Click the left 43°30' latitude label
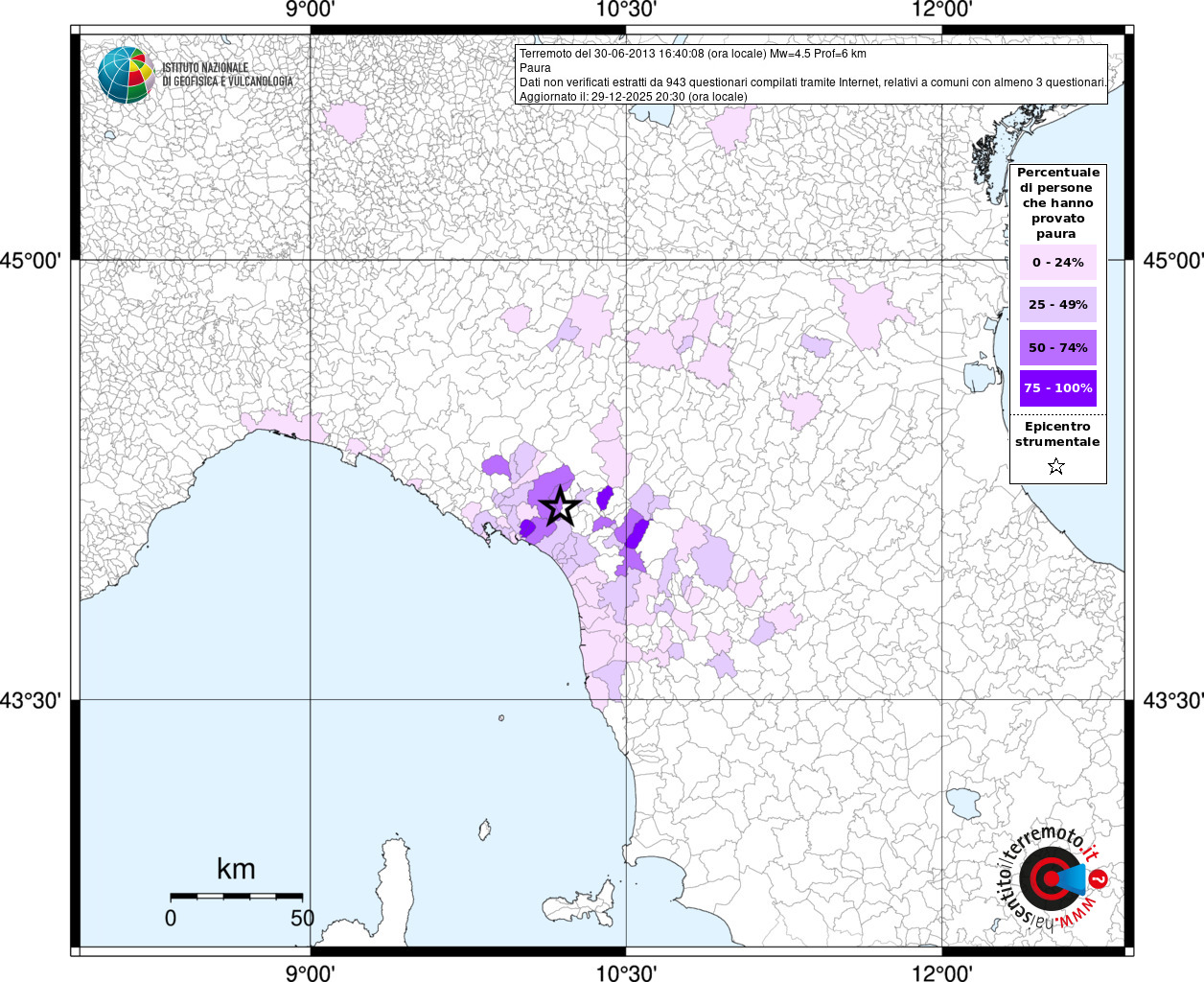This screenshot has width=1204, height=982. tap(31, 701)
